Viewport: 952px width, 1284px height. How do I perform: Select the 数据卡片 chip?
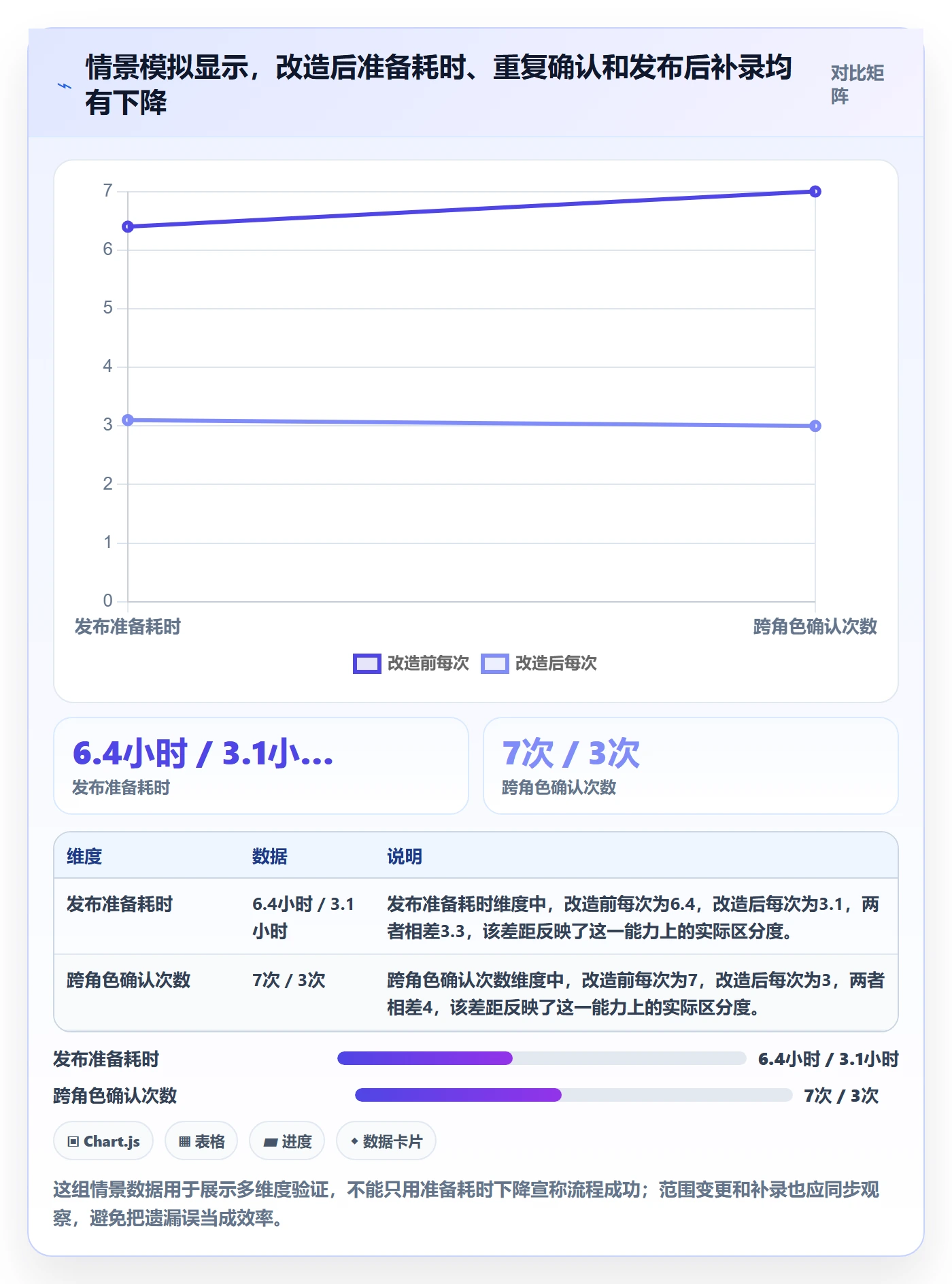click(x=386, y=1141)
